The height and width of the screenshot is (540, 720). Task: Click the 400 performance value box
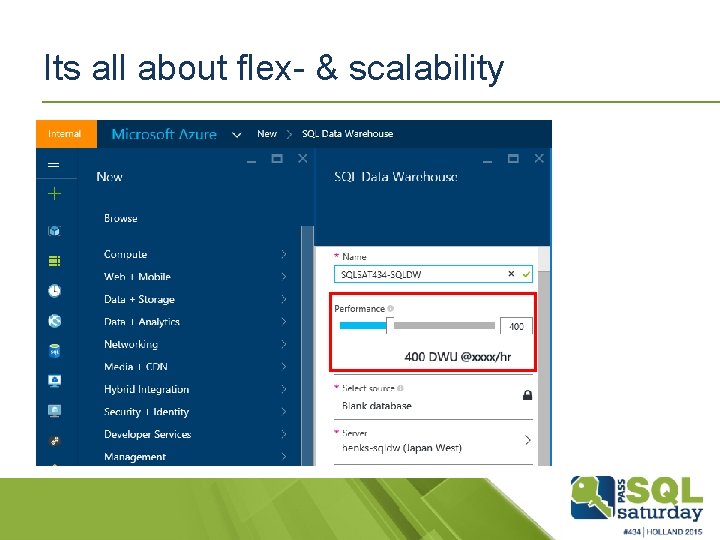click(516, 326)
